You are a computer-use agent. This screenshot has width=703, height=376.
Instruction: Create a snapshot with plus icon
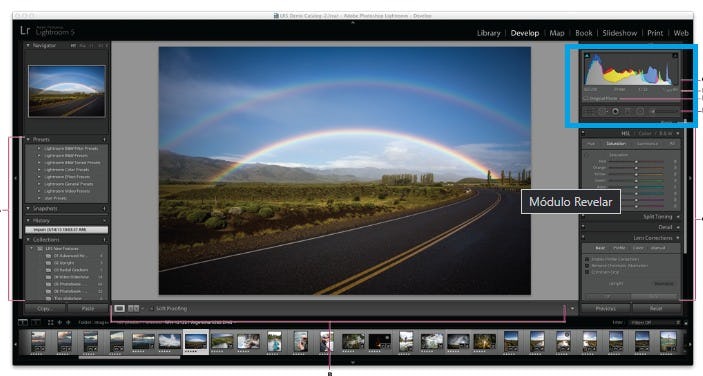click(x=104, y=208)
